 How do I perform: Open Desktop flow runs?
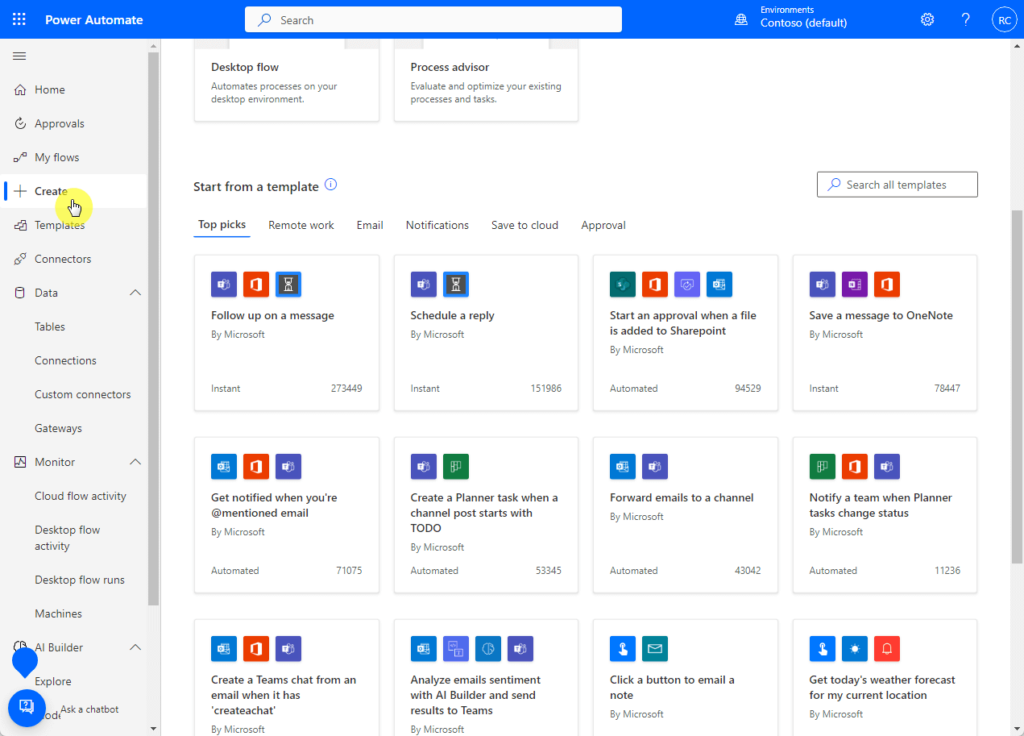point(80,580)
